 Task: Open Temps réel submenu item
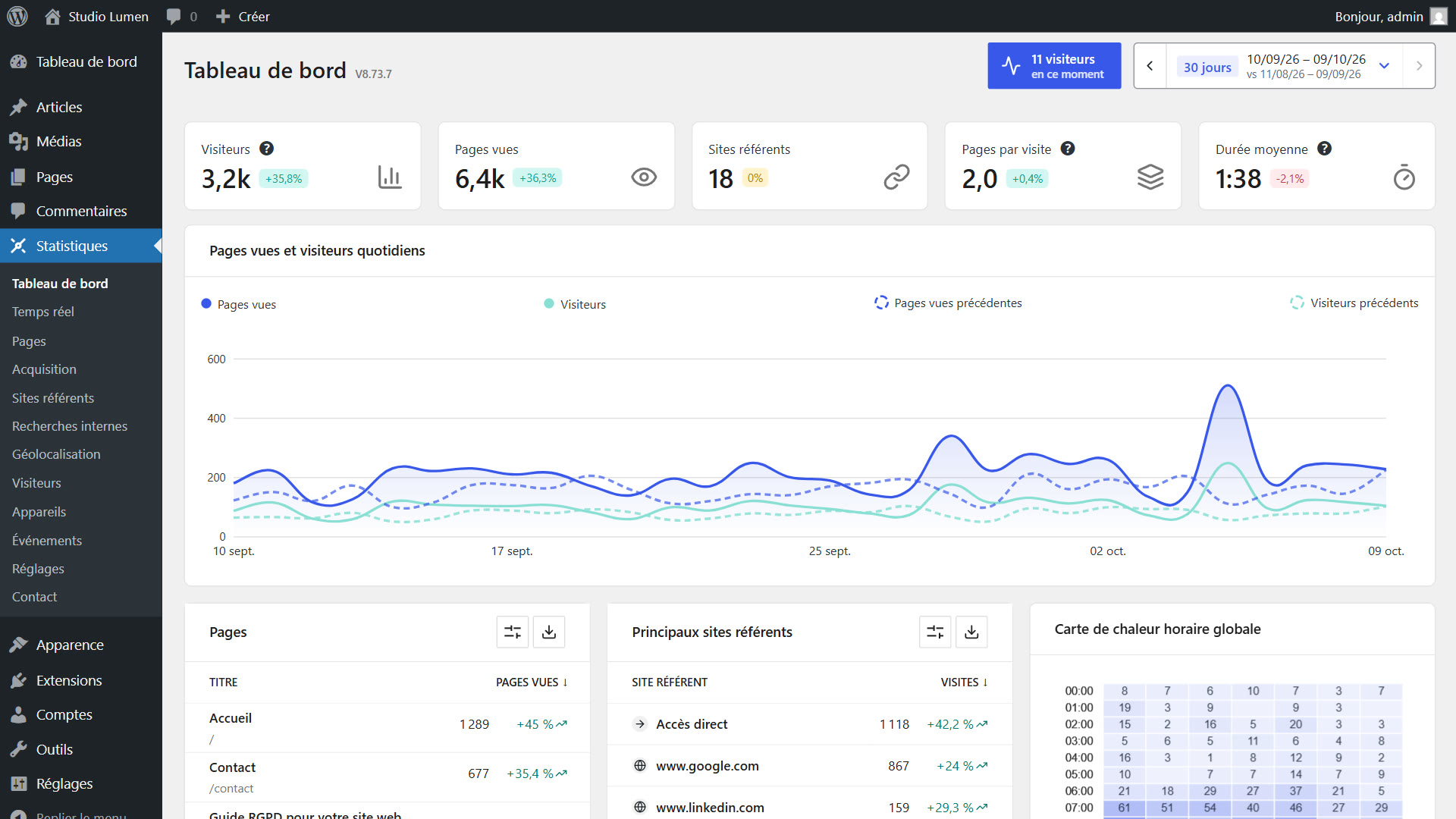click(43, 312)
